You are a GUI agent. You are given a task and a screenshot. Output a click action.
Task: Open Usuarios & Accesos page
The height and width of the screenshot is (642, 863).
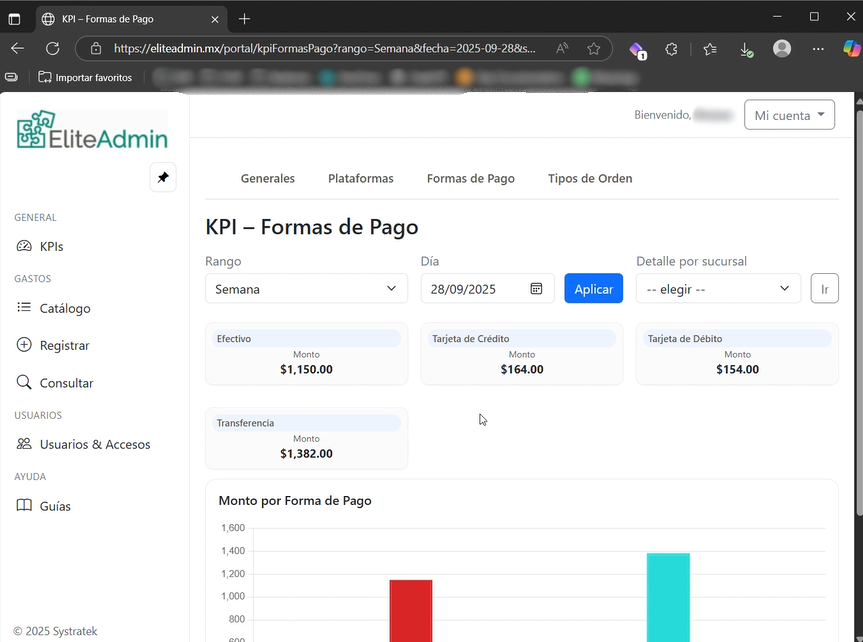click(x=94, y=444)
